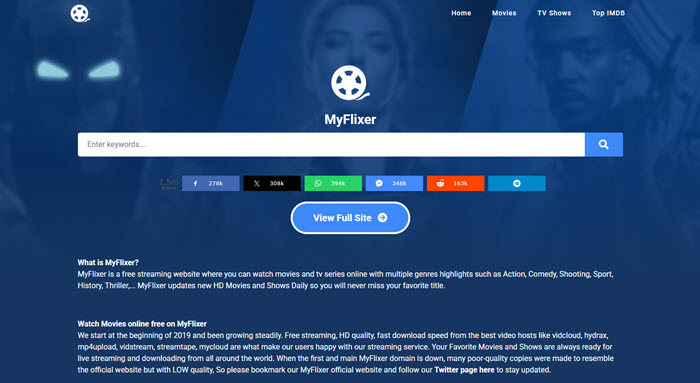
Task: Open the TV Shows nav item
Action: (554, 13)
